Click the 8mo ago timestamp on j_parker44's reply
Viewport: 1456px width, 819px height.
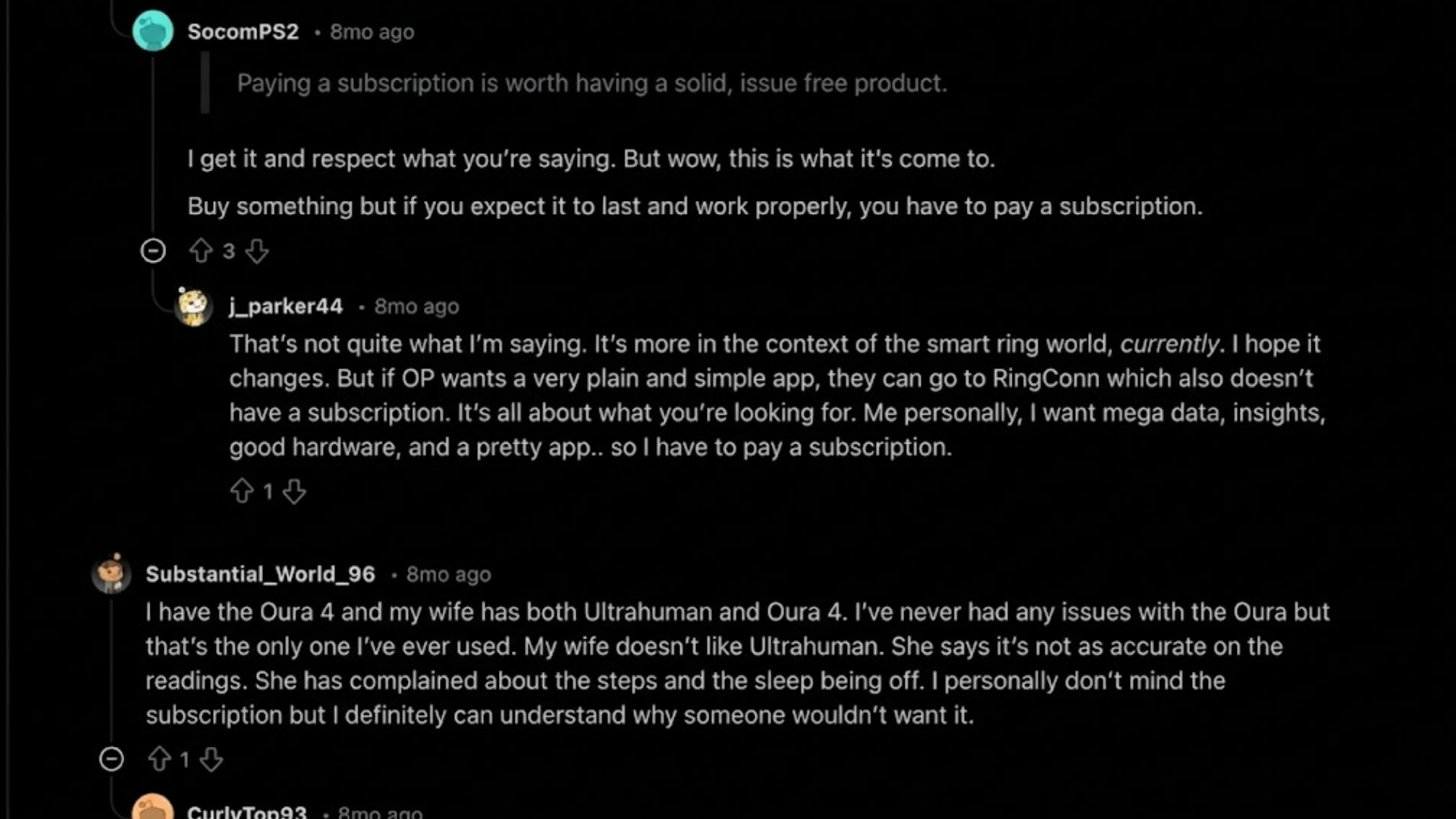click(x=416, y=306)
